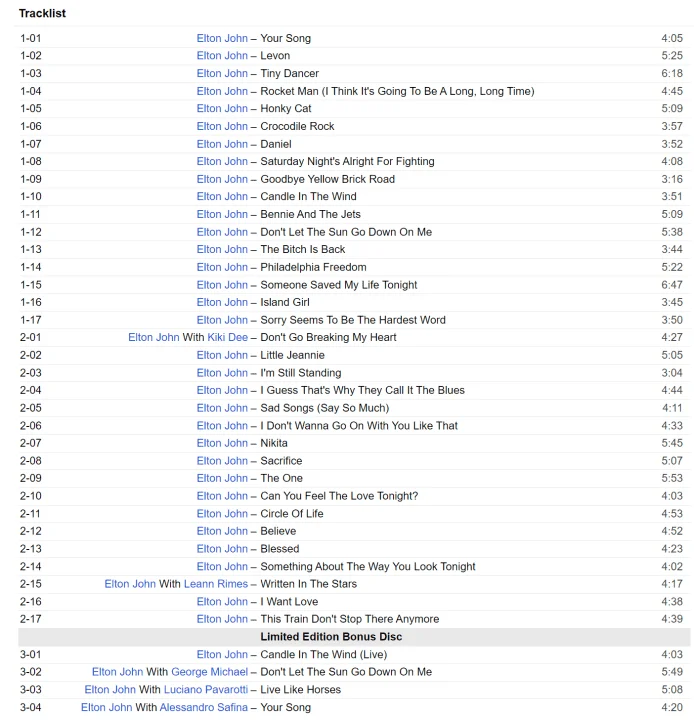694x720 pixels.
Task: Click duration 6:18 for Tiny Dancer
Action: 672,73
